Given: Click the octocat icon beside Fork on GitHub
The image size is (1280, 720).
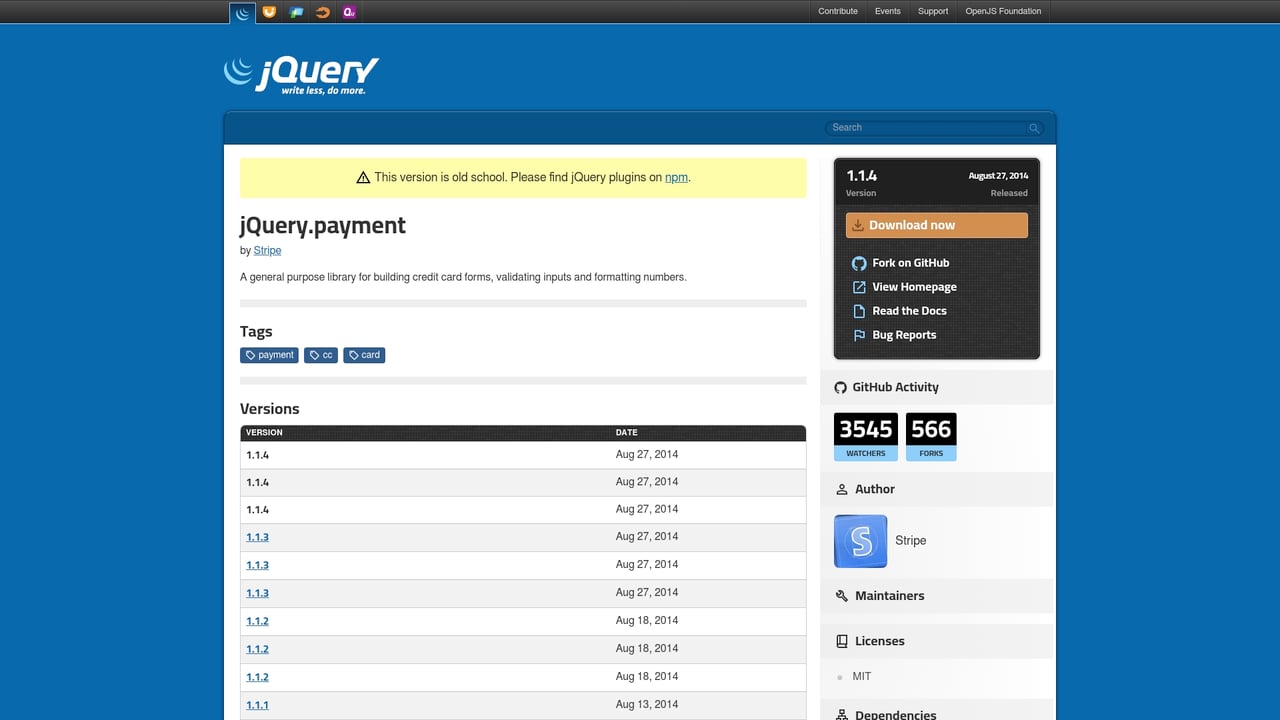Looking at the screenshot, I should 859,263.
